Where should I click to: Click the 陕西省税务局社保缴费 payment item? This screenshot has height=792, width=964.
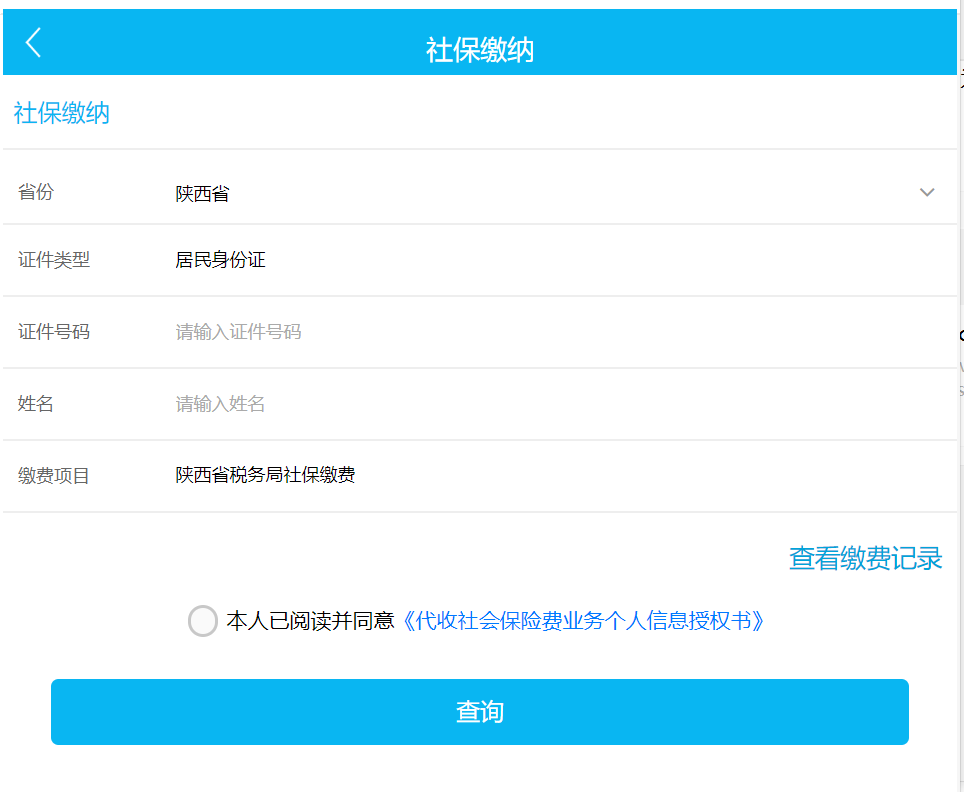coord(266,475)
